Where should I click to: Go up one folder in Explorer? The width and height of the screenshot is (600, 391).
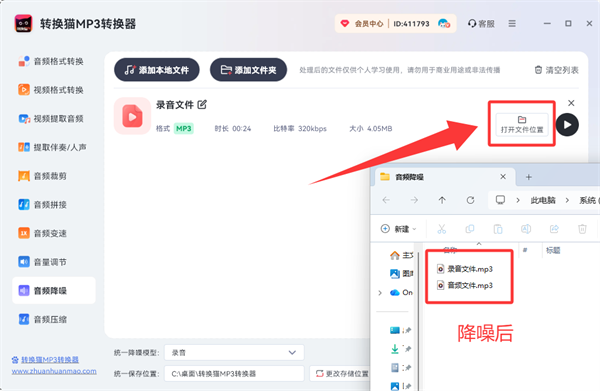442,200
